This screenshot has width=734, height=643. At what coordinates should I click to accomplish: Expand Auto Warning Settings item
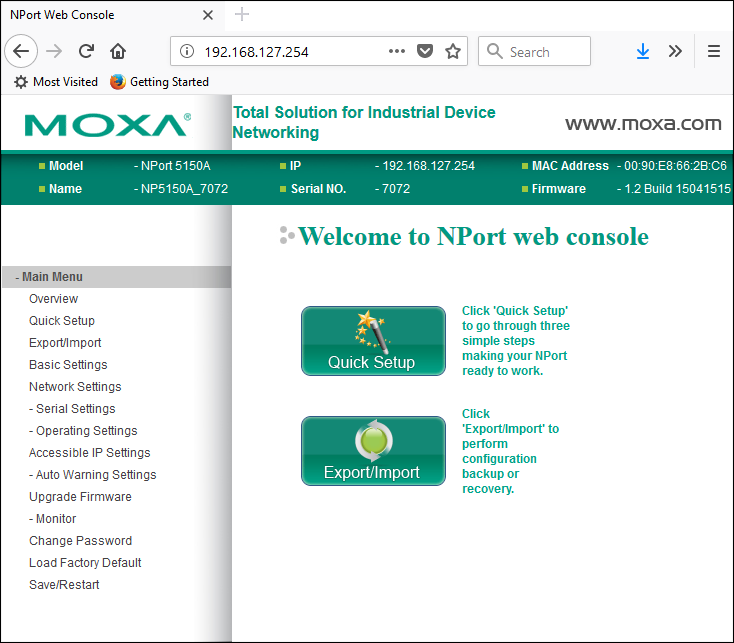[92, 475]
